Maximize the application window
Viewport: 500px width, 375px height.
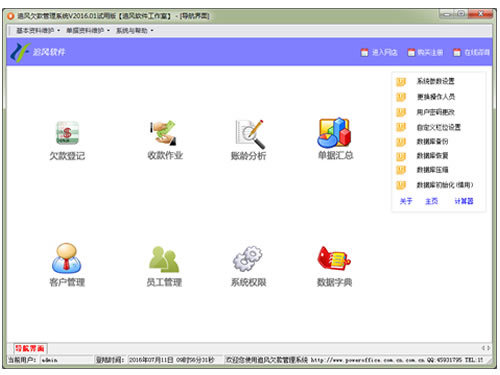(x=461, y=14)
